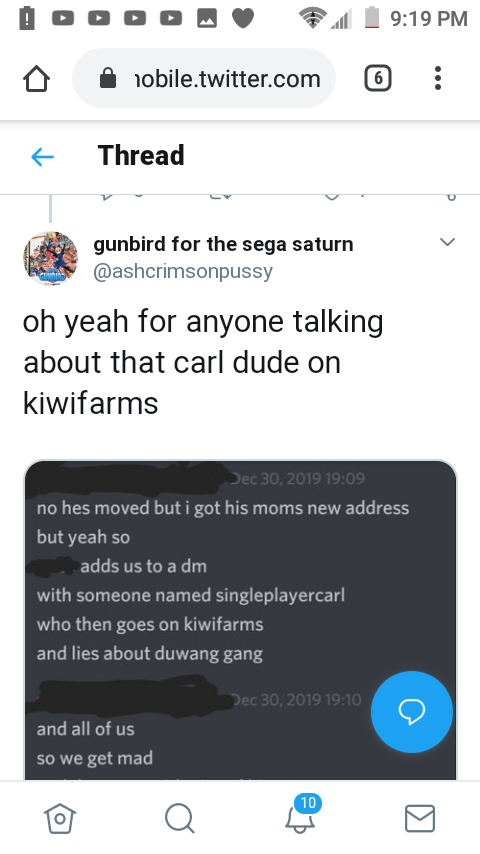
Task: Go to the Twitter Home tab
Action: click(60, 818)
